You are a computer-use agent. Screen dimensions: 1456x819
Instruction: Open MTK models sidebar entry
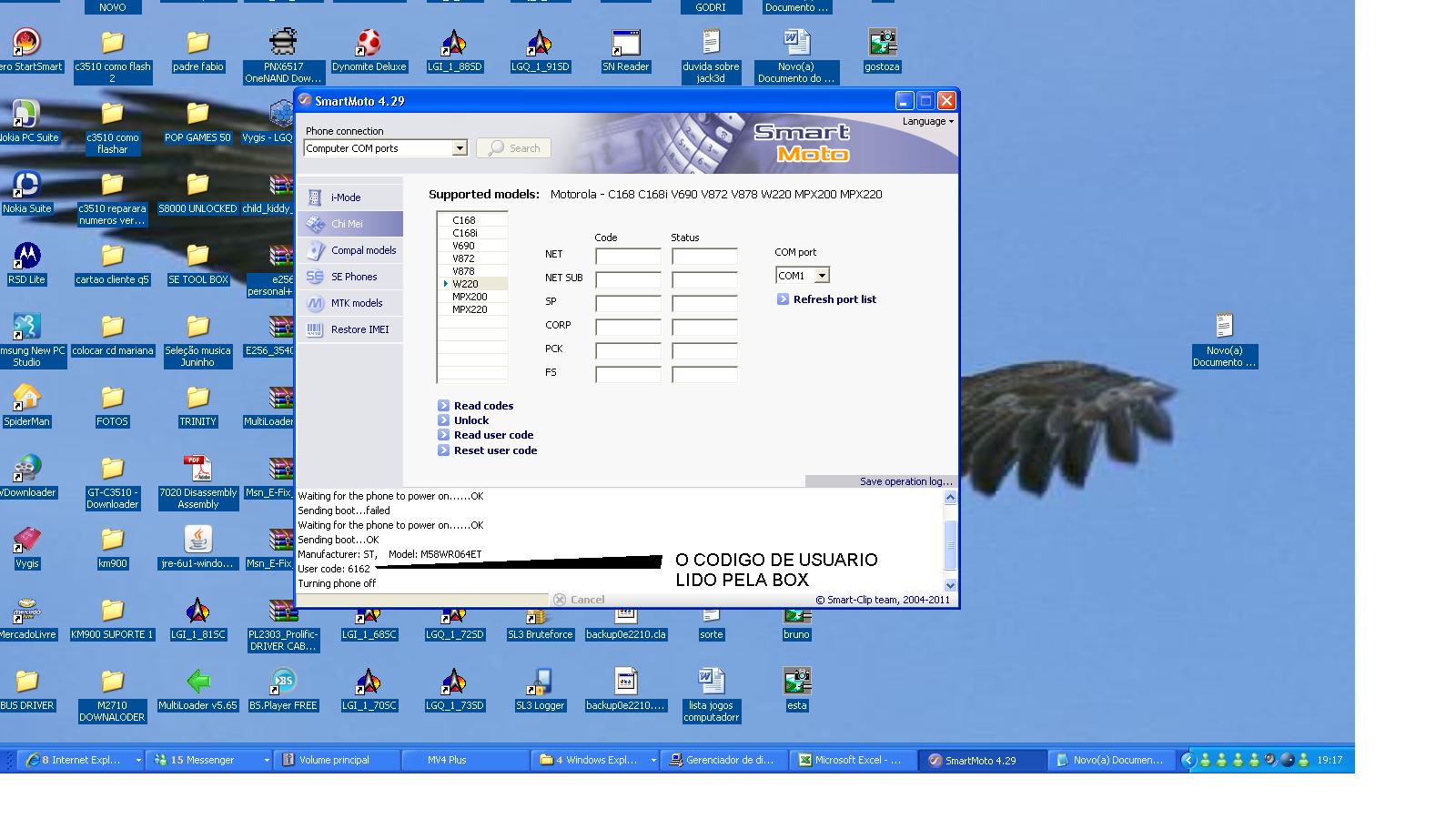(351, 303)
